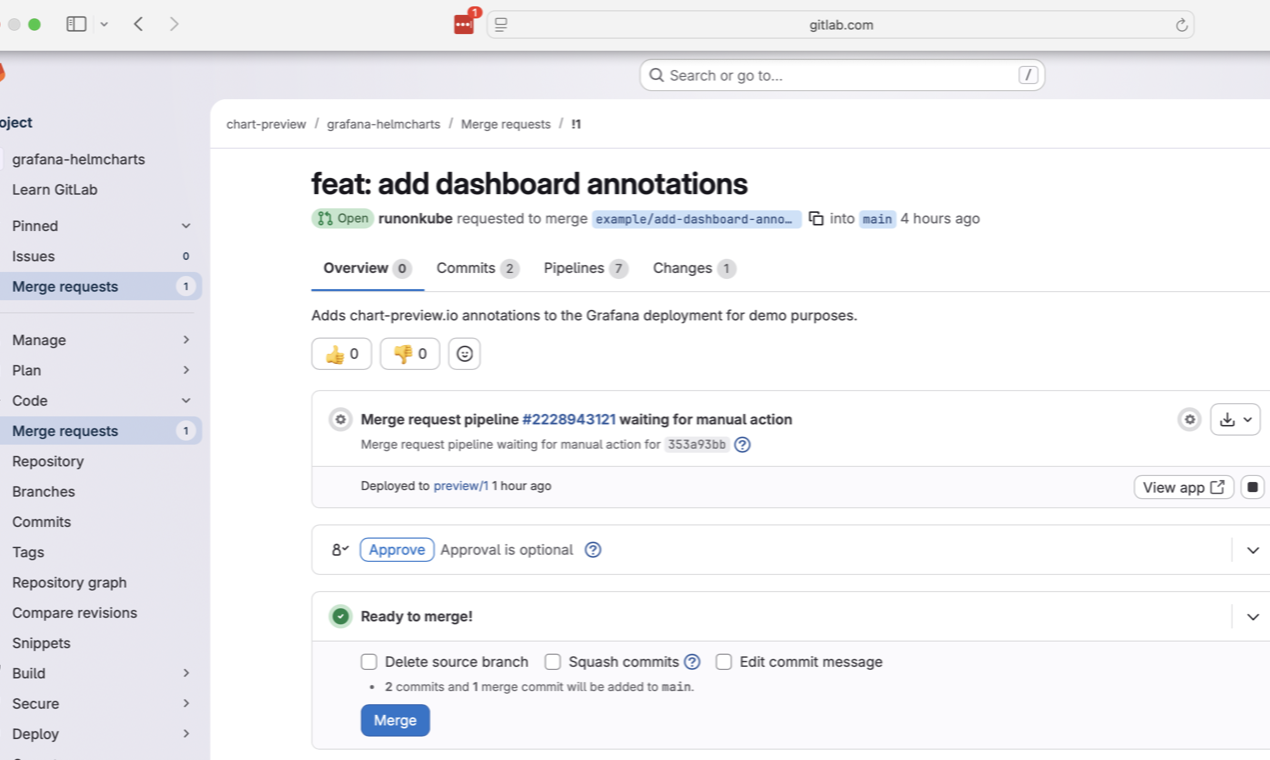Open Compare revisions in the sidebar
This screenshot has width=1270, height=760.
[x=100, y=613]
